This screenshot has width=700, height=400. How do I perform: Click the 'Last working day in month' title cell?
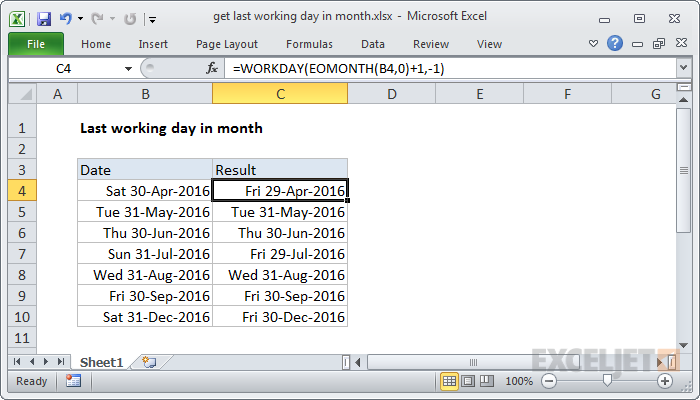coord(171,128)
